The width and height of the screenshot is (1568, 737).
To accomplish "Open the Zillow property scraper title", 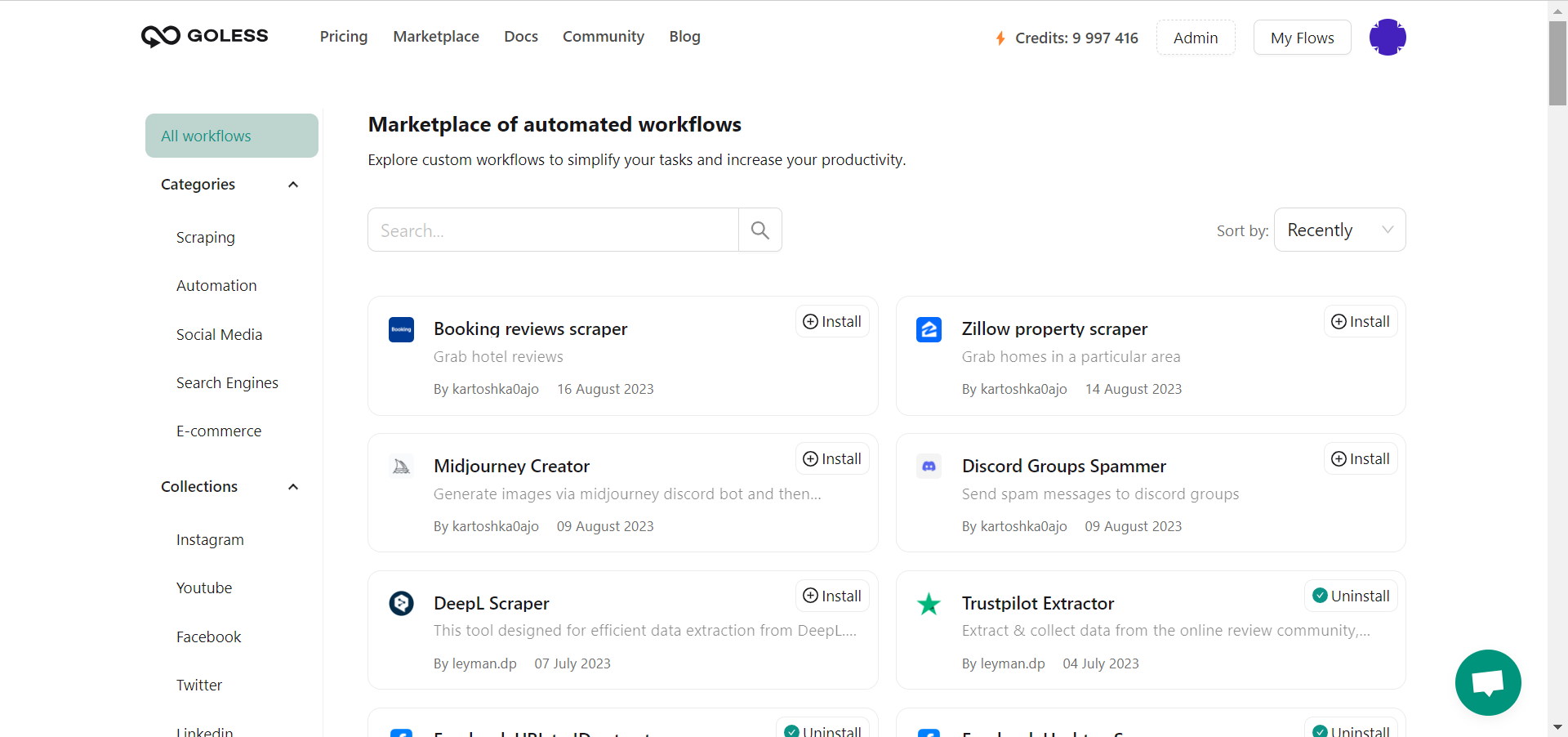I will [1054, 328].
